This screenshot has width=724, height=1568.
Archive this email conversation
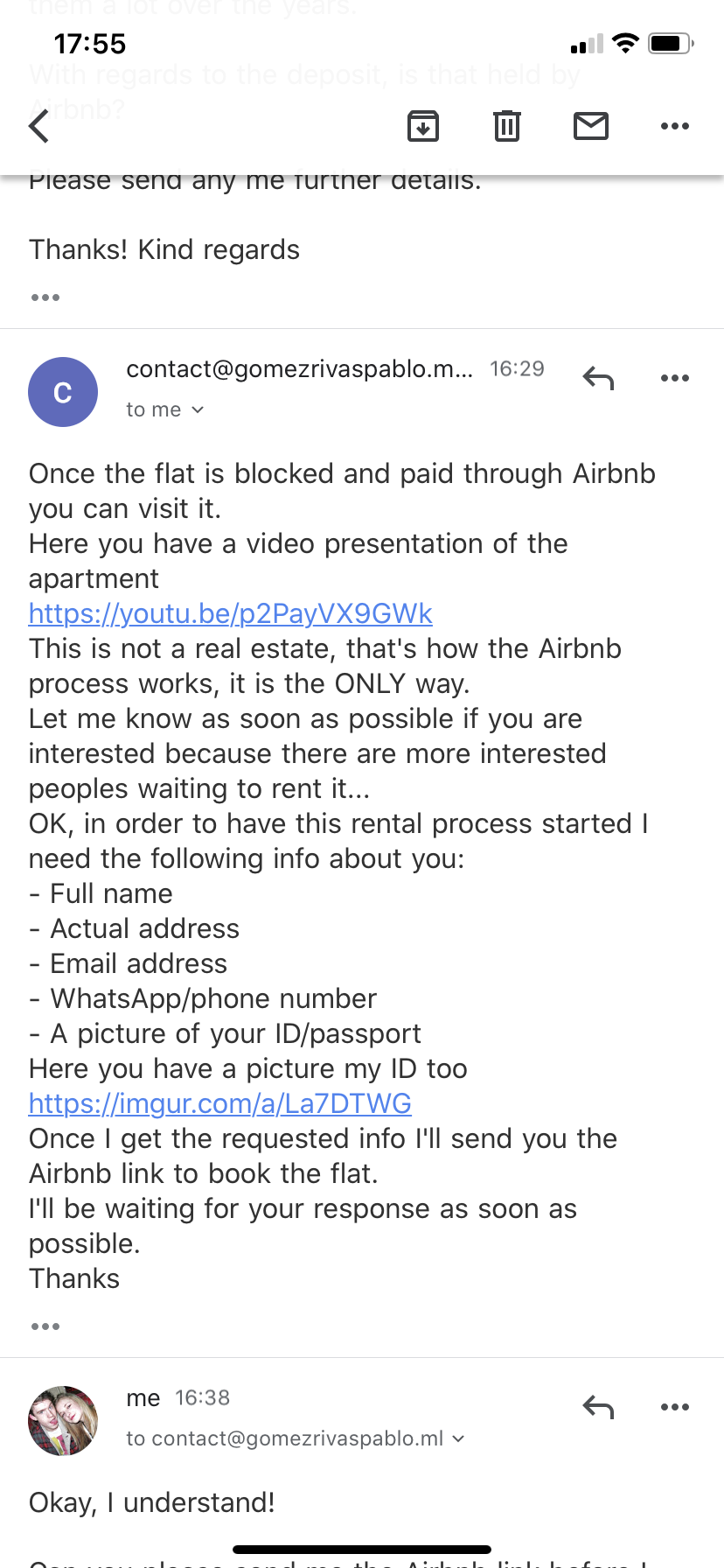click(423, 126)
